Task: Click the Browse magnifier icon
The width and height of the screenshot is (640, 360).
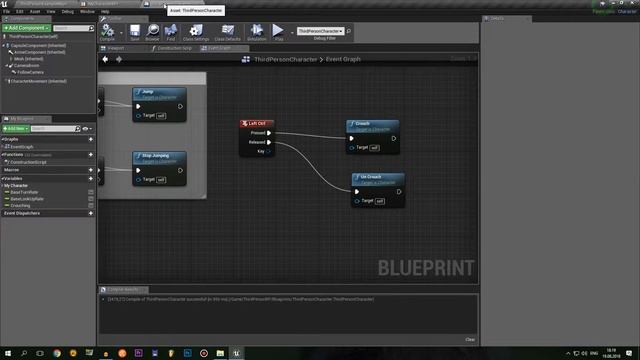Action: pyautogui.click(x=153, y=31)
